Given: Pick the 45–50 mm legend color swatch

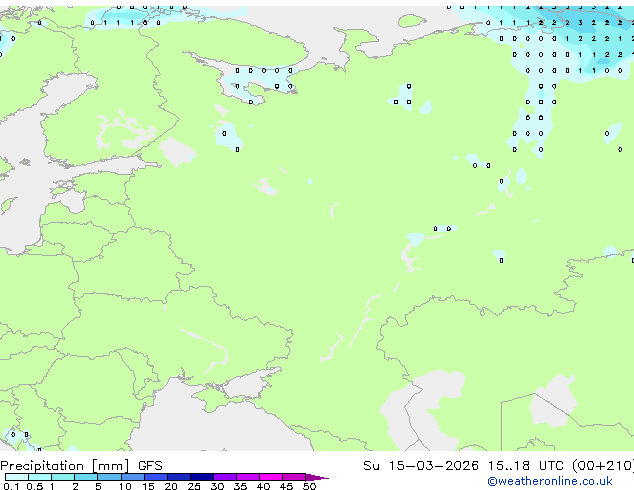Looking at the screenshot, I should pyautogui.click(x=294, y=477).
